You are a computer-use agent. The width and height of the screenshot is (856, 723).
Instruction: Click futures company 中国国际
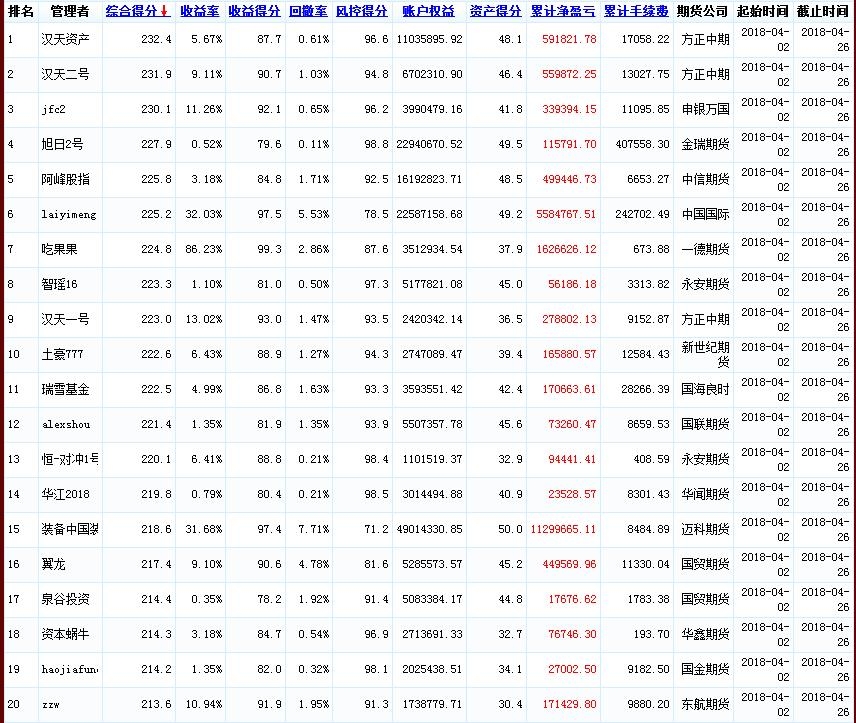click(x=705, y=214)
